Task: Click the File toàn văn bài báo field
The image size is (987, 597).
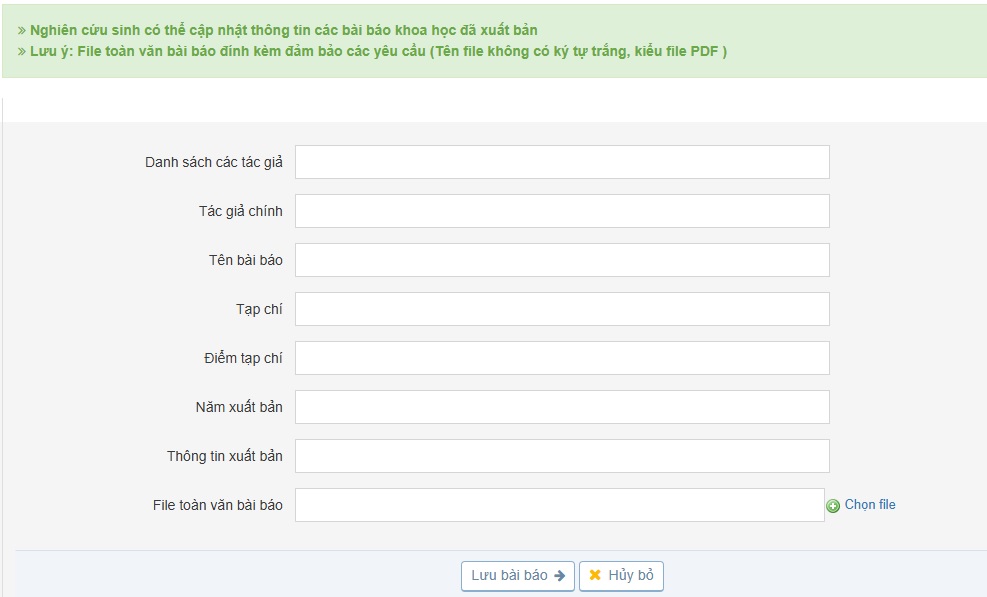Action: pyautogui.click(x=559, y=505)
